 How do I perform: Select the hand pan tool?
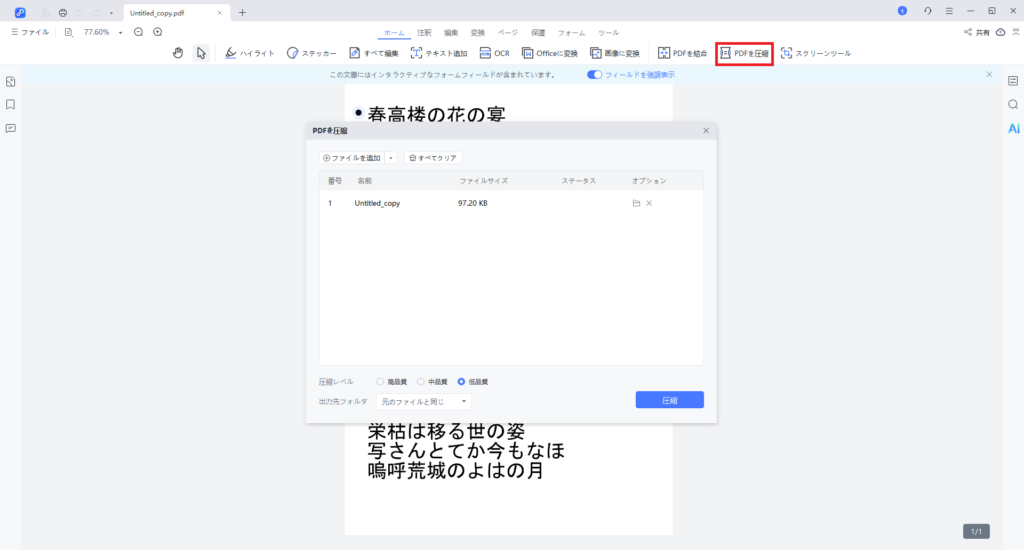click(x=178, y=53)
